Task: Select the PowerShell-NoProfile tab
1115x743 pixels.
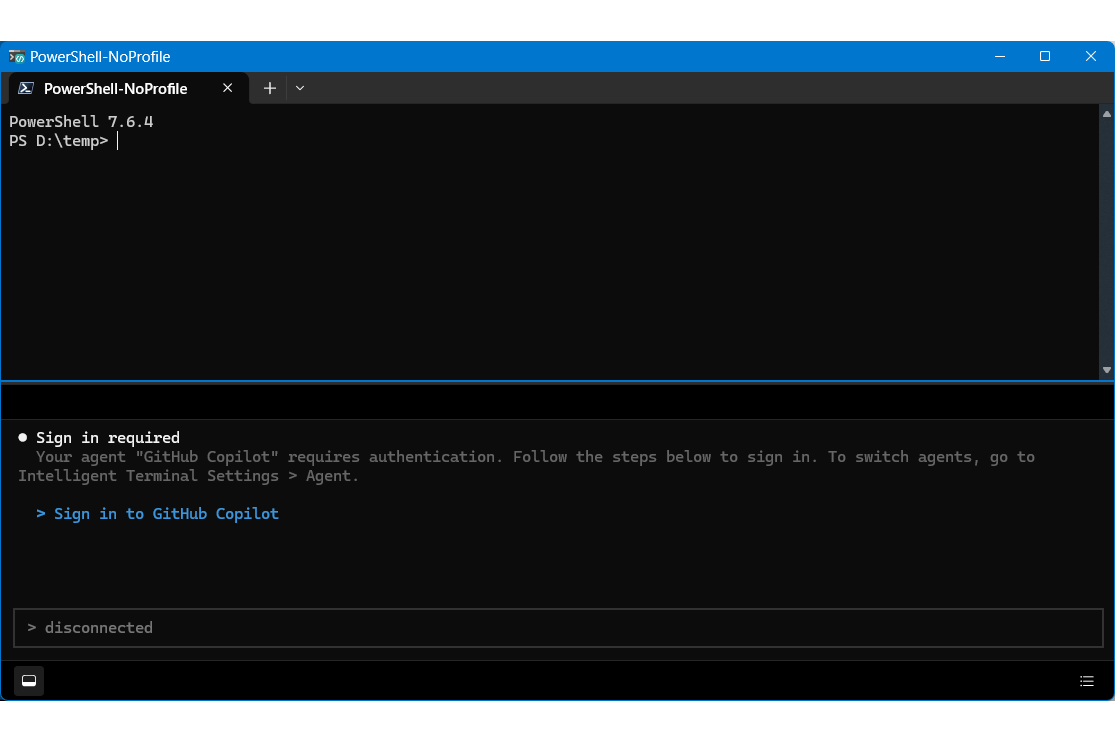Action: [x=129, y=88]
